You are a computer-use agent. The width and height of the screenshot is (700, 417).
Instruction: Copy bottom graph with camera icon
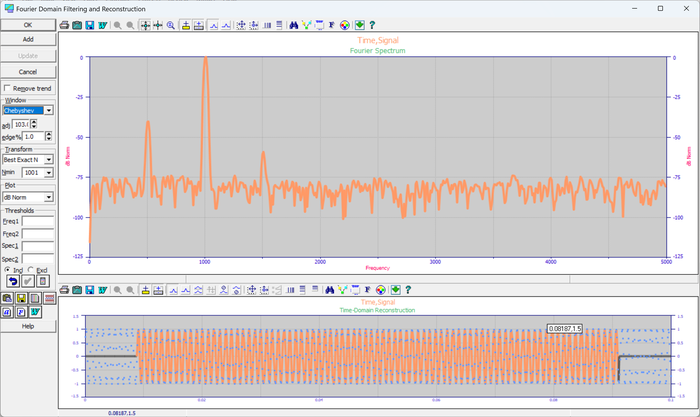click(77, 290)
